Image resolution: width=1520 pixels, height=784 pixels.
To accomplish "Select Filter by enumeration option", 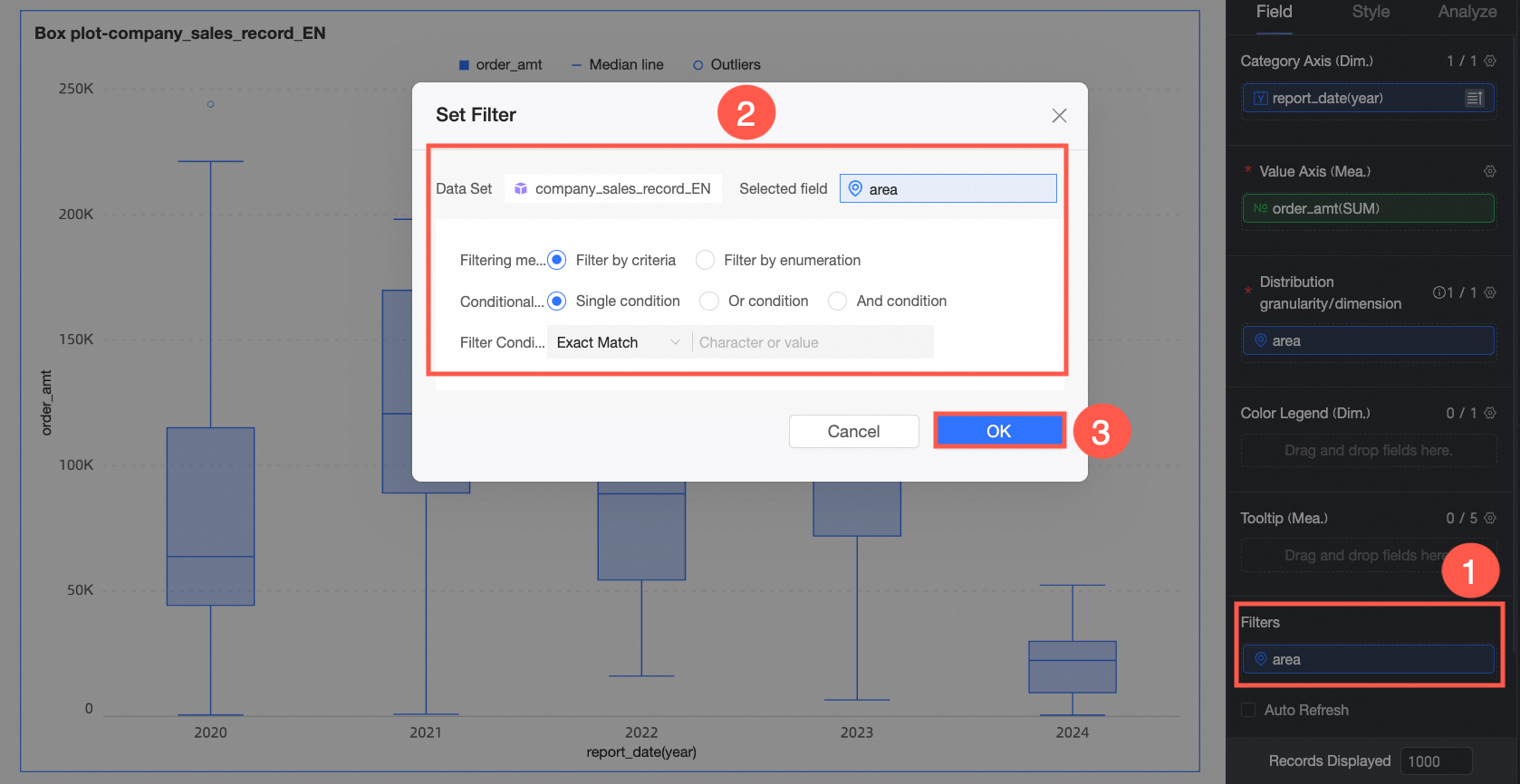I will click(705, 260).
